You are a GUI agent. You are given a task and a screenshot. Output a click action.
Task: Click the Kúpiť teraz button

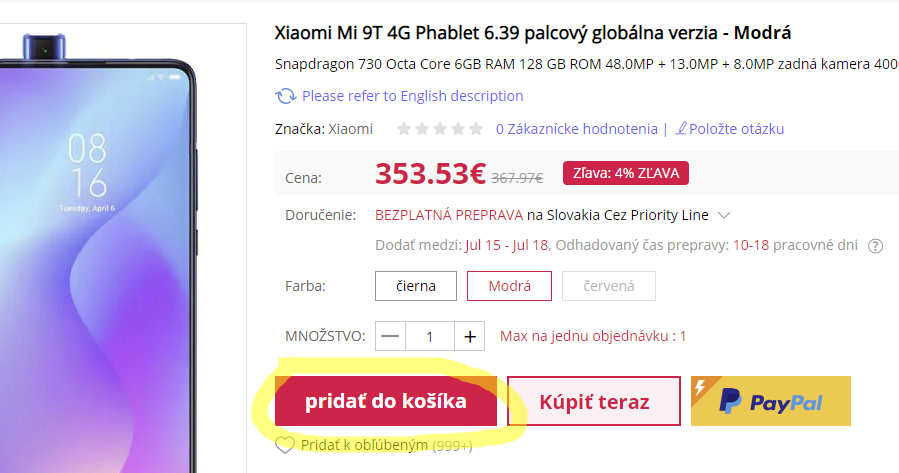[594, 402]
